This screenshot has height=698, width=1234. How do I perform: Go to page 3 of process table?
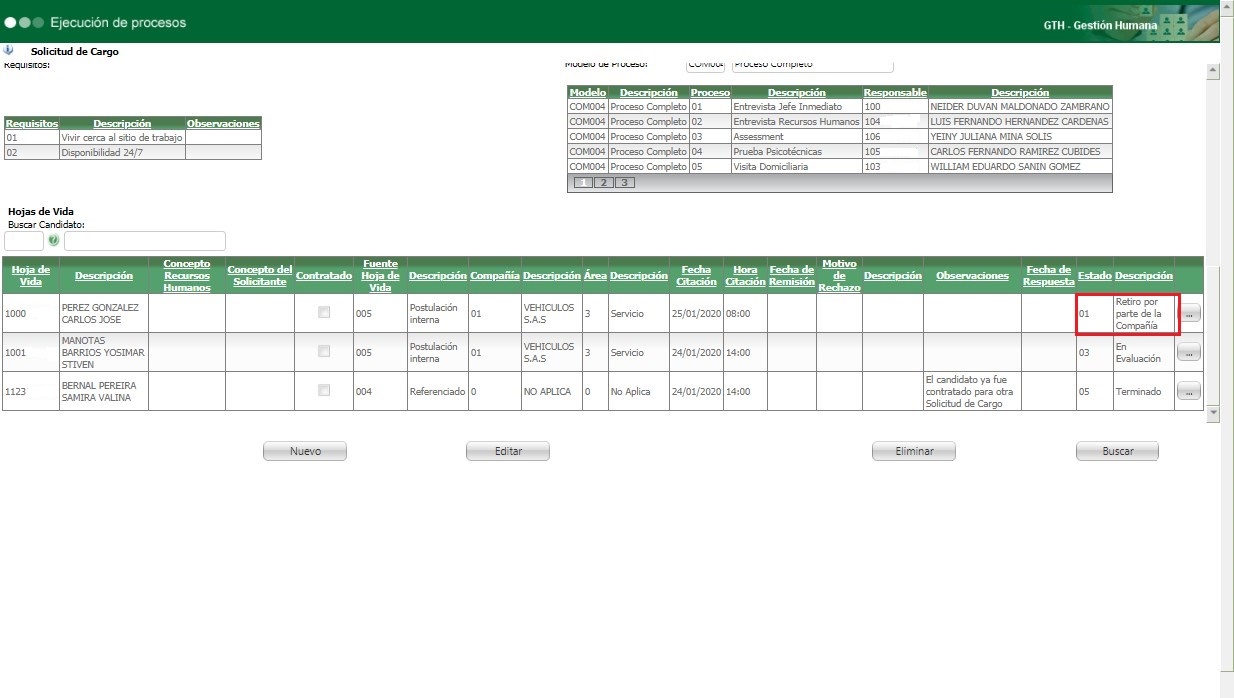(624, 183)
